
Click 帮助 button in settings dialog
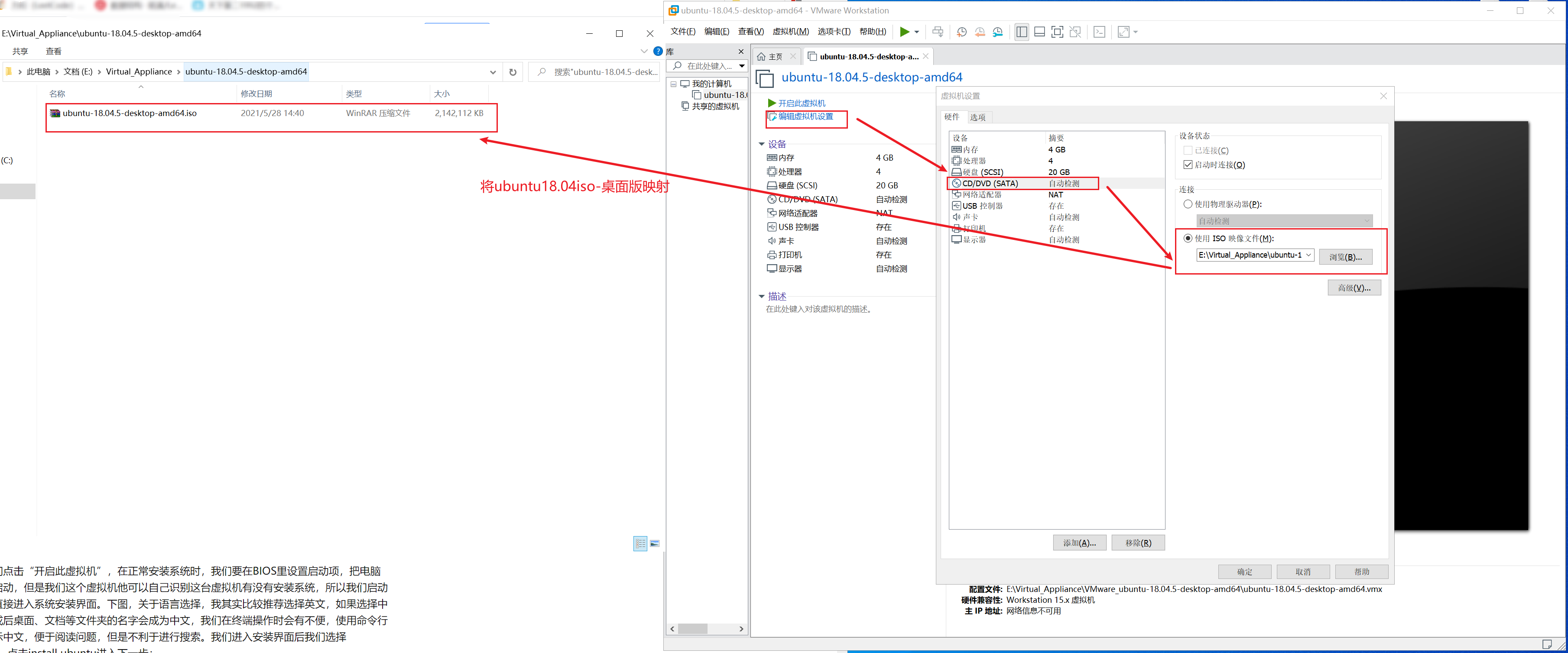pos(1362,572)
